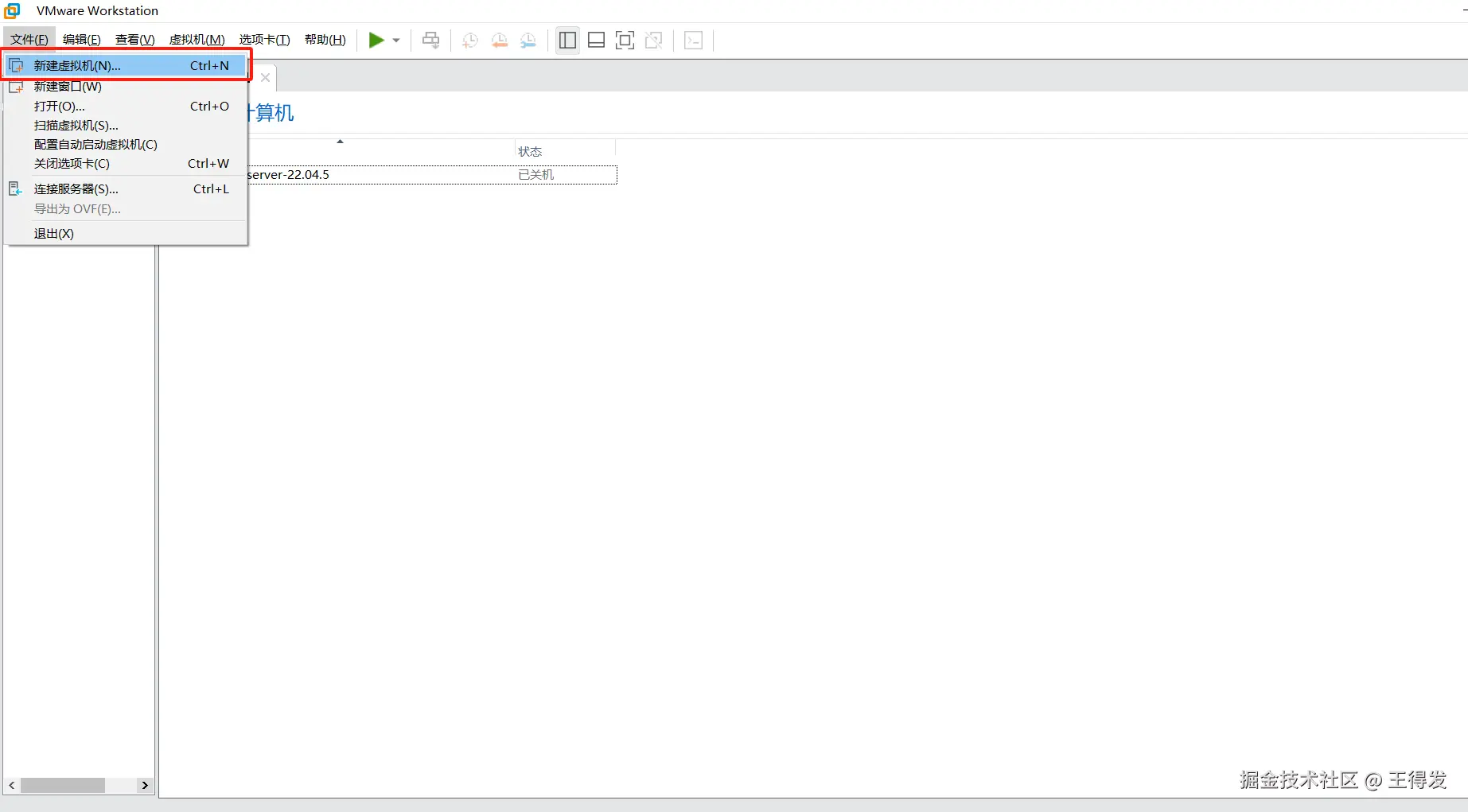Click the 已关机 status cell
Viewport: 1468px width, 812px height.
tap(536, 174)
